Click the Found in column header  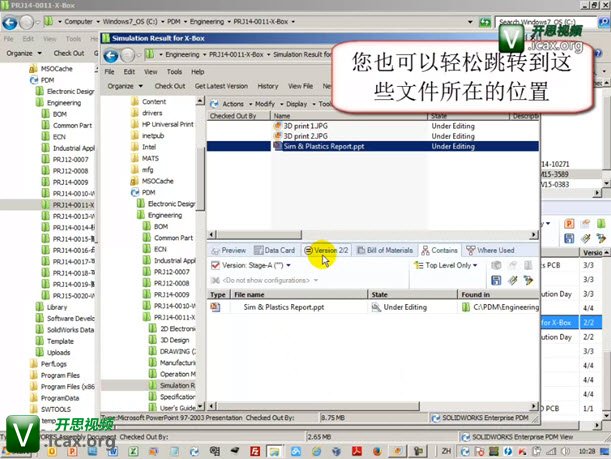pyautogui.click(x=498, y=295)
